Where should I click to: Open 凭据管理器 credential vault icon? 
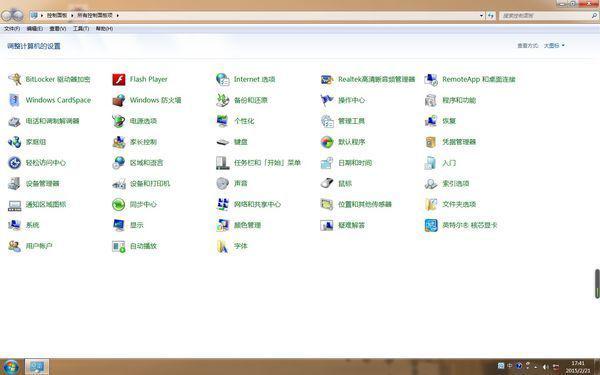pyautogui.click(x=431, y=142)
